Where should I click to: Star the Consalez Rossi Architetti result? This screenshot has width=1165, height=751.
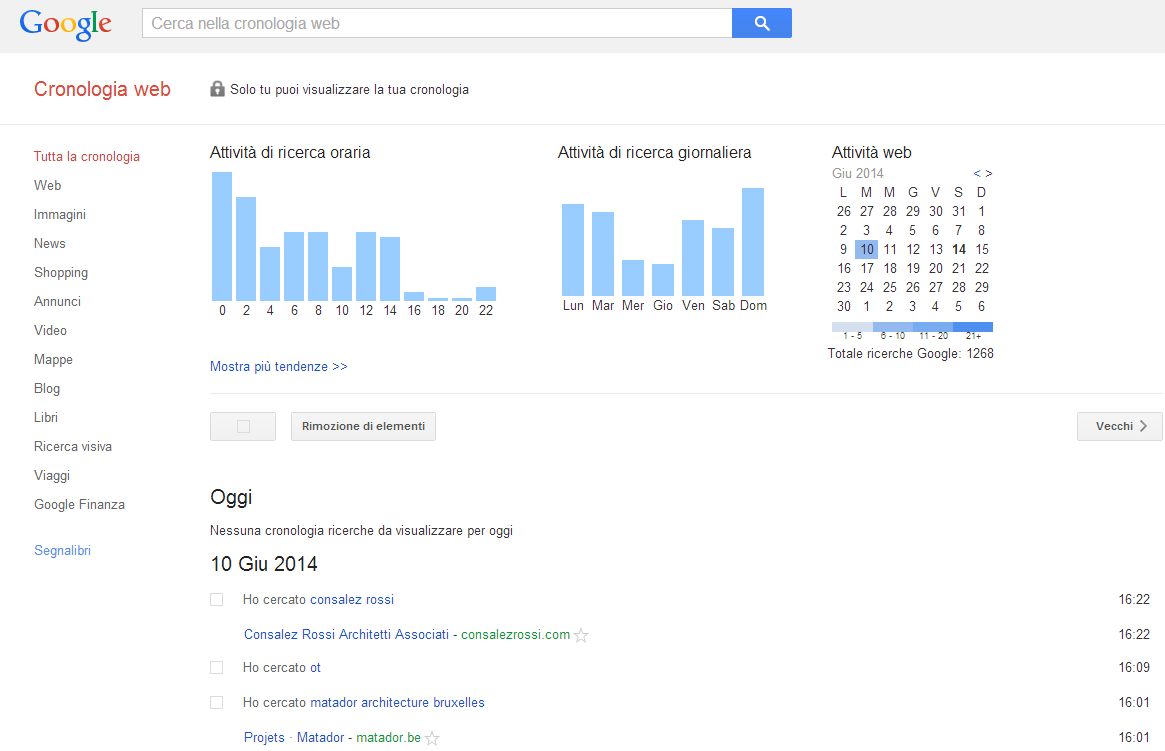point(581,635)
